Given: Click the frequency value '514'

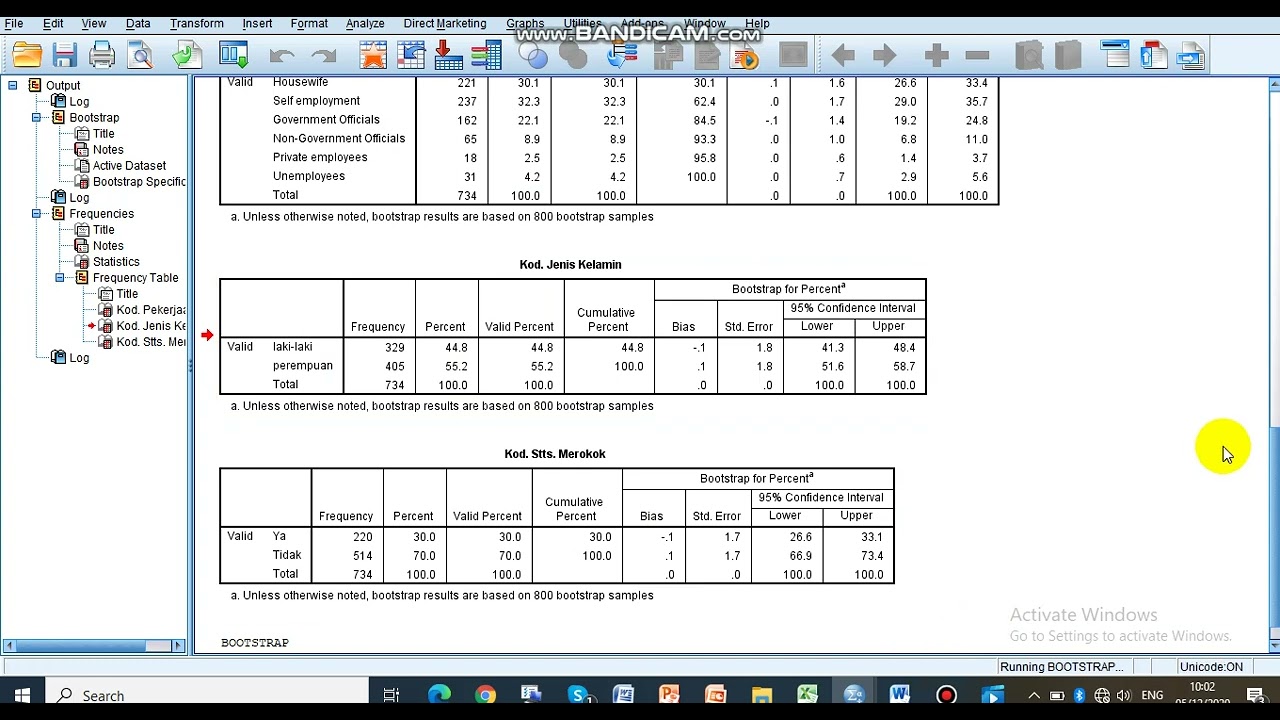Looking at the screenshot, I should click(362, 556).
